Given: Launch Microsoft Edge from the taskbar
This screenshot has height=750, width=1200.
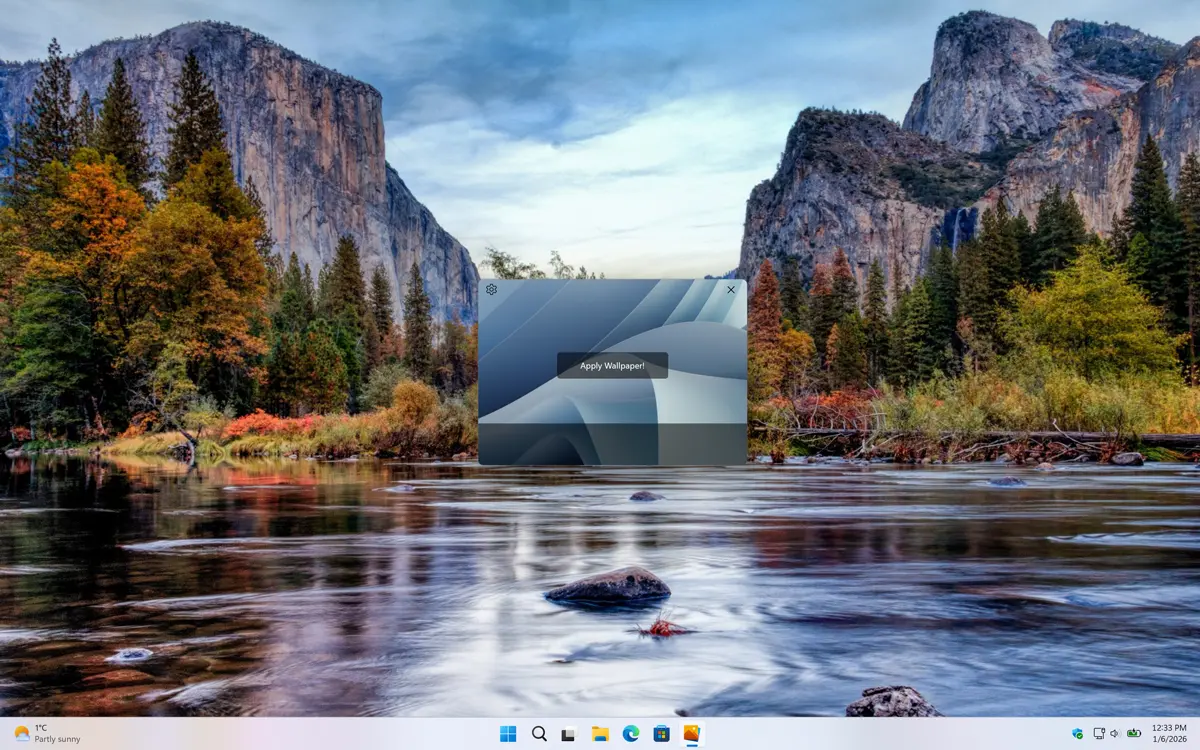Looking at the screenshot, I should [x=631, y=734].
